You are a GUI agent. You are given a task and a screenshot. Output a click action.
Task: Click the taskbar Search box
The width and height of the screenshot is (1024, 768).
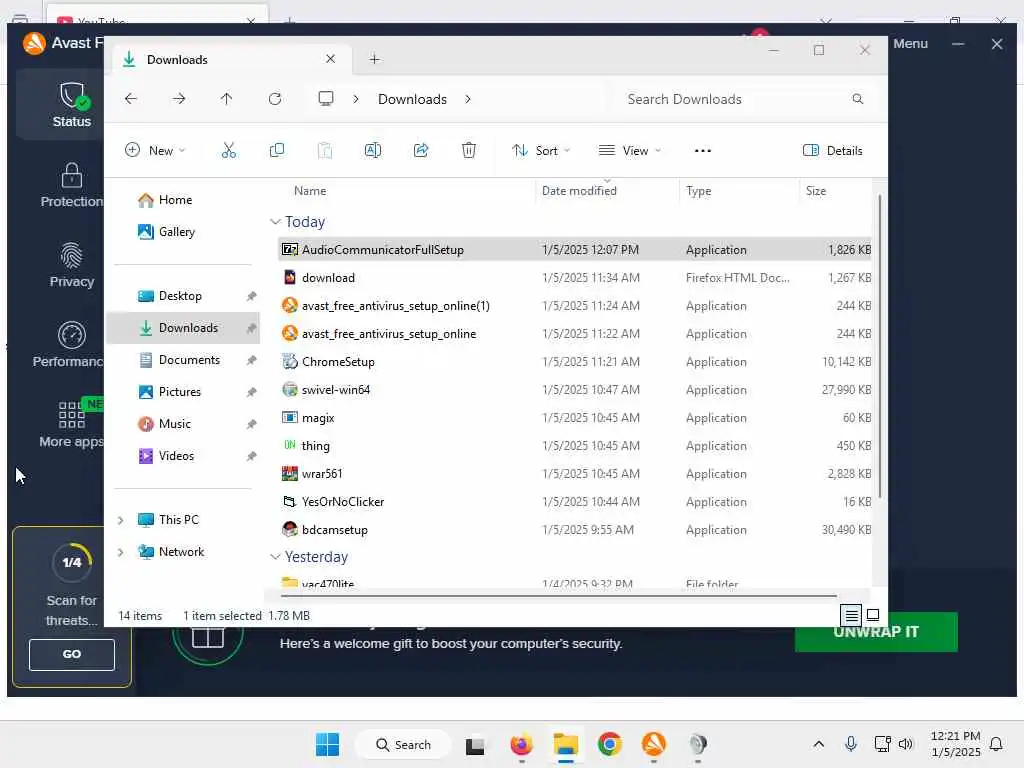pos(403,744)
